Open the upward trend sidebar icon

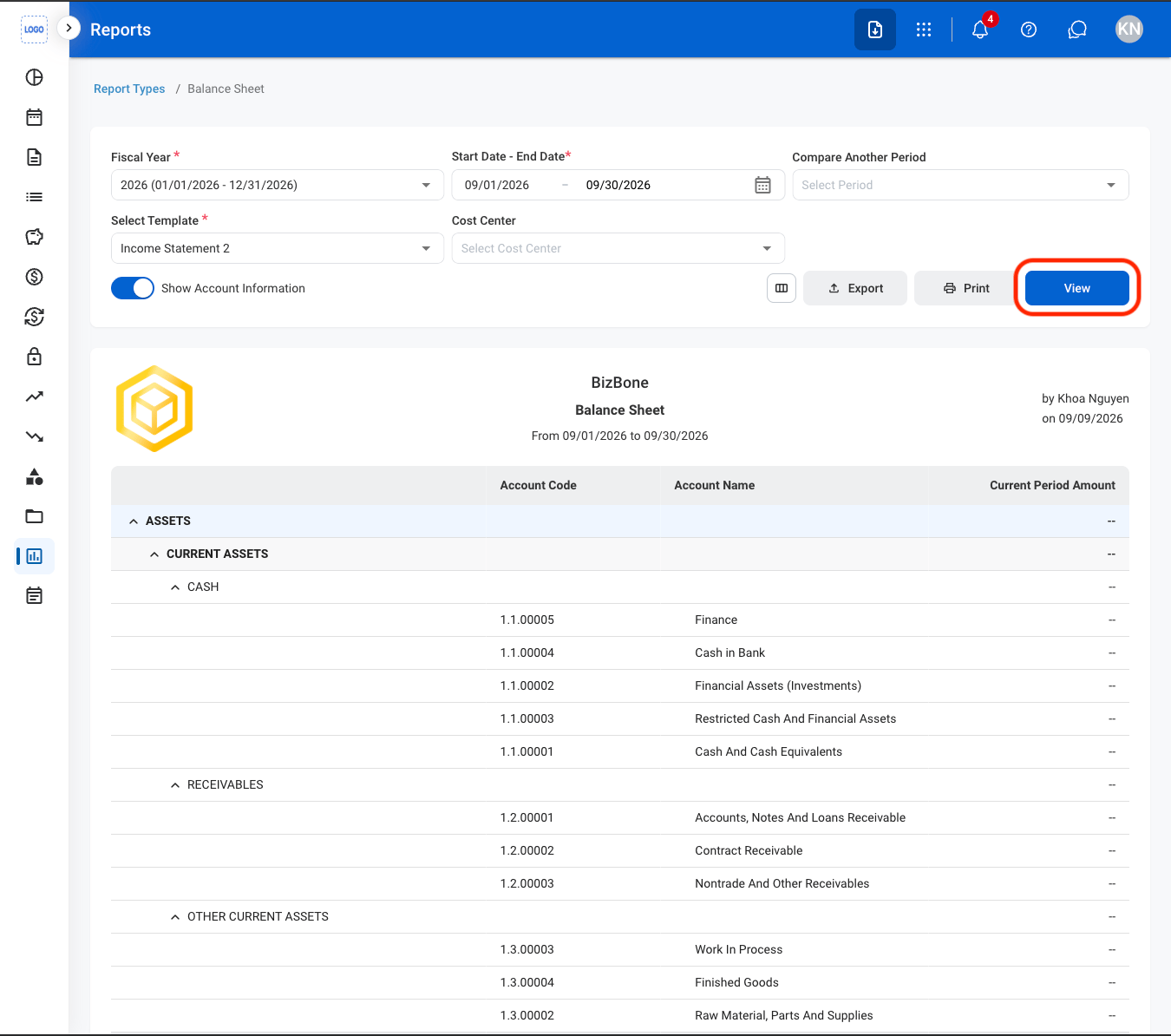click(34, 397)
